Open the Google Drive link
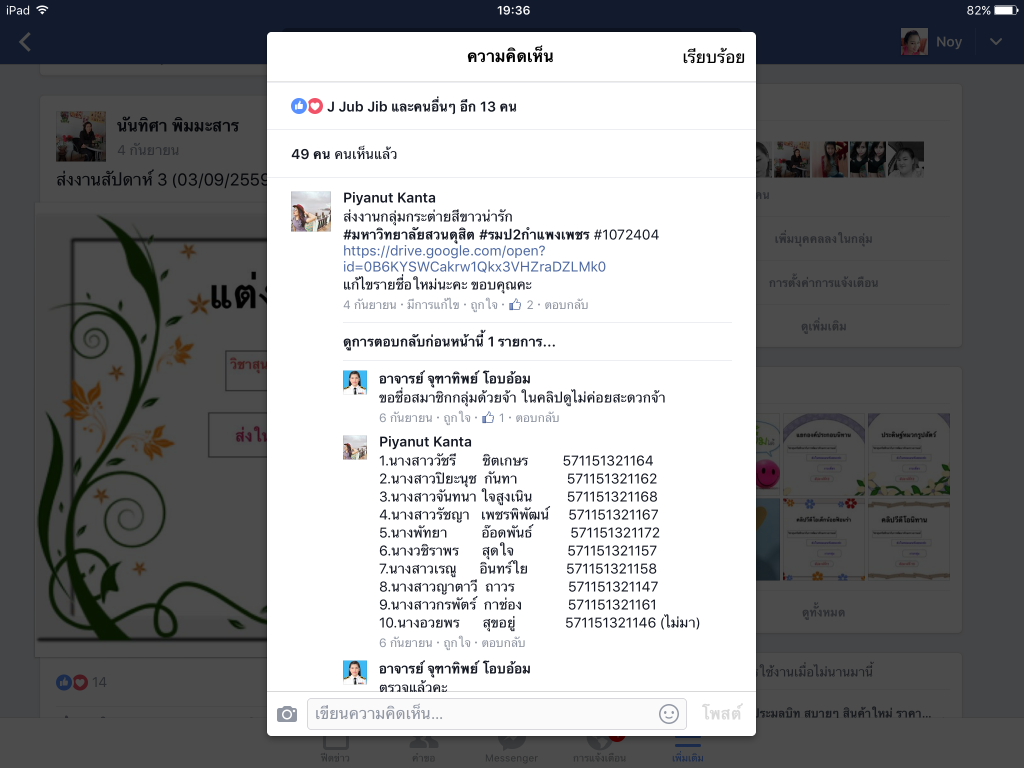Viewport: 1024px width, 768px height. point(474,259)
